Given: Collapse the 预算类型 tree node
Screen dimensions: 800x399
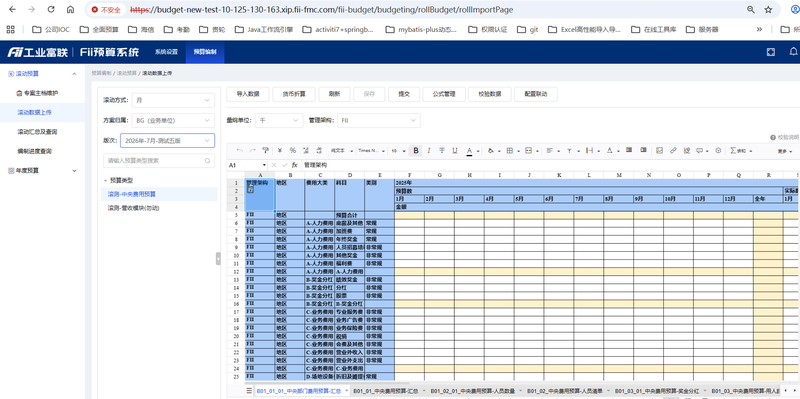Looking at the screenshot, I should click(106, 181).
